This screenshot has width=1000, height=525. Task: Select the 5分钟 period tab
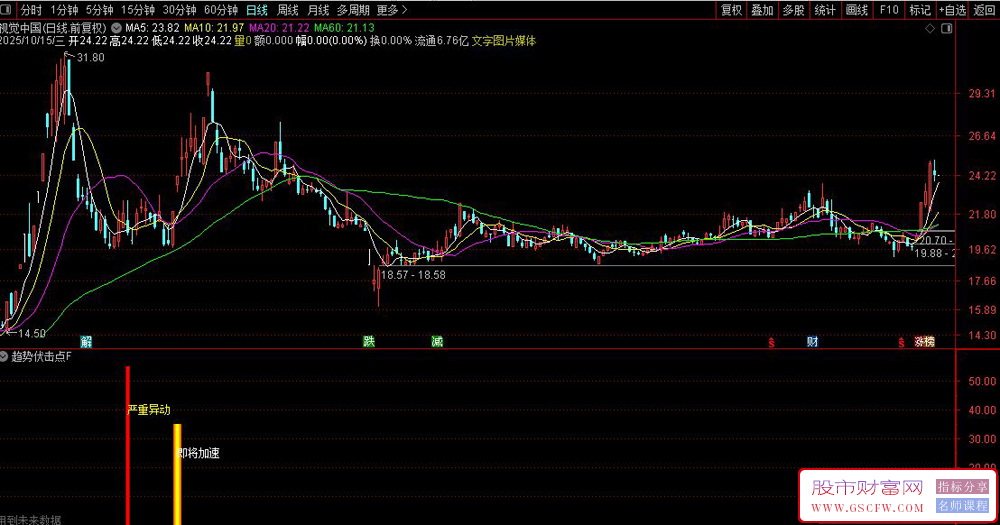tap(99, 10)
